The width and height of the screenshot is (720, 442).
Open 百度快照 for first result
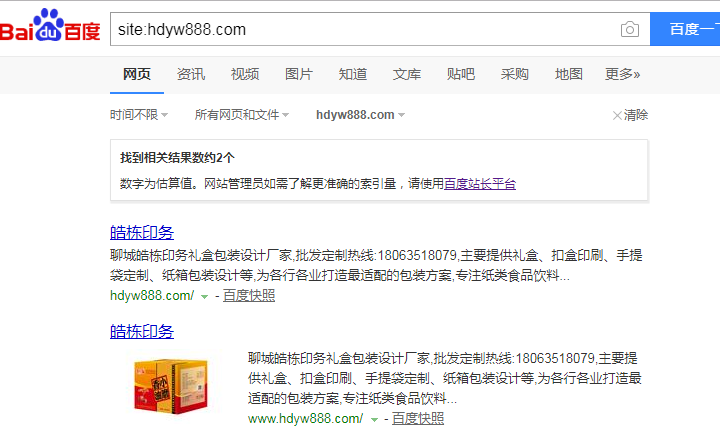[x=249, y=296]
